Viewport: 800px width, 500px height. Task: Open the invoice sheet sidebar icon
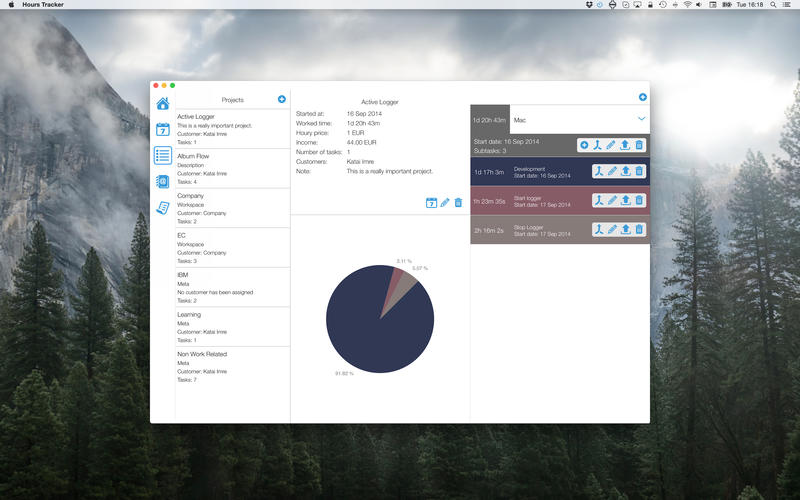(x=162, y=207)
